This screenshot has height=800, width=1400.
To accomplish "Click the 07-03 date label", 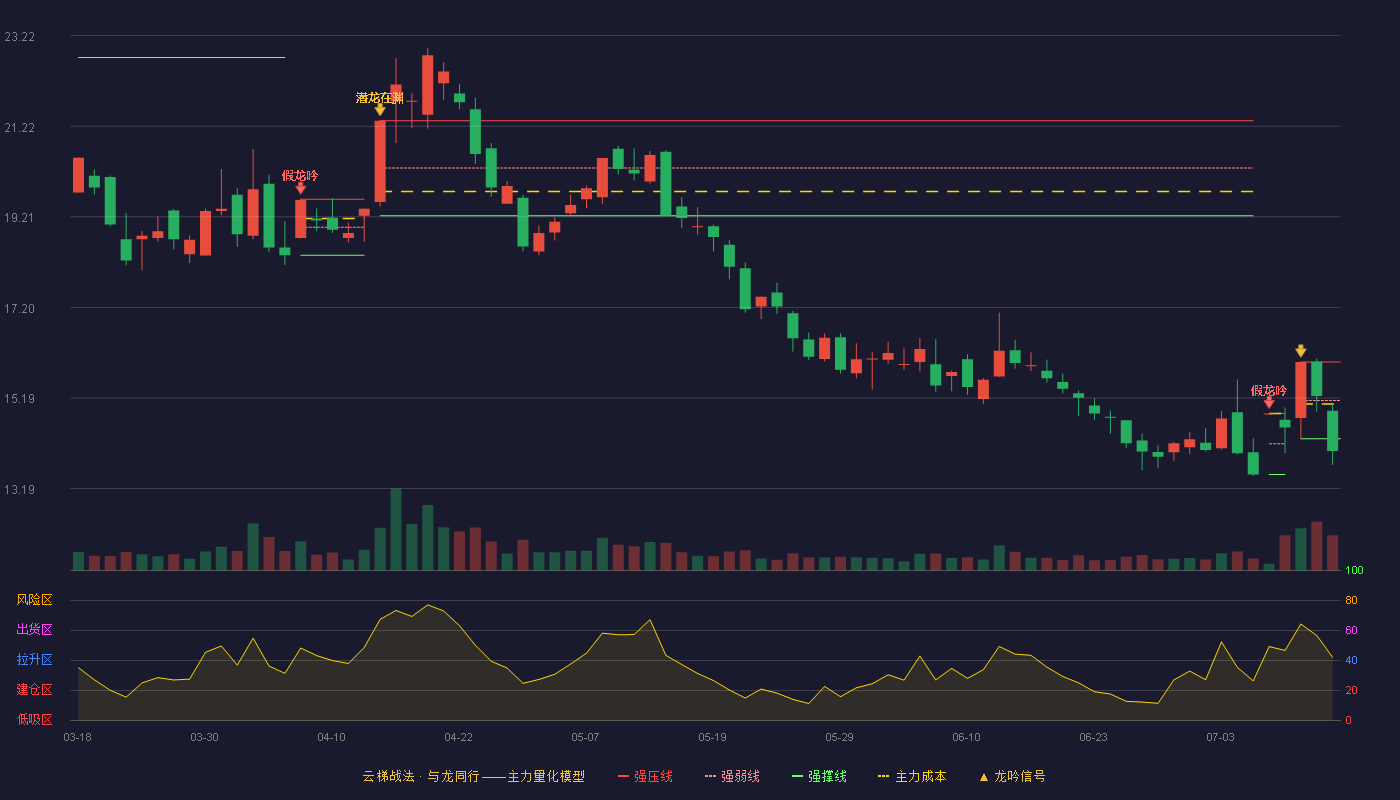I will (x=1220, y=737).
